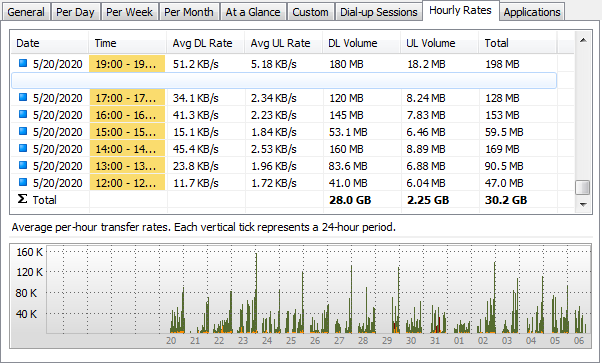Click the 17:00 - 17... time cell
The height and width of the screenshot is (364, 602).
click(x=127, y=98)
